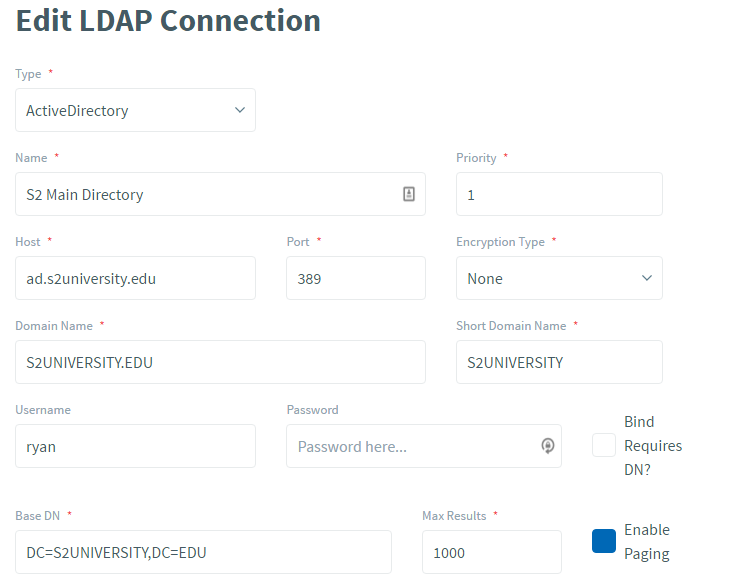Select the ActiveDirectory text in Type combo box
This screenshot has height=581, width=742.
(x=78, y=111)
